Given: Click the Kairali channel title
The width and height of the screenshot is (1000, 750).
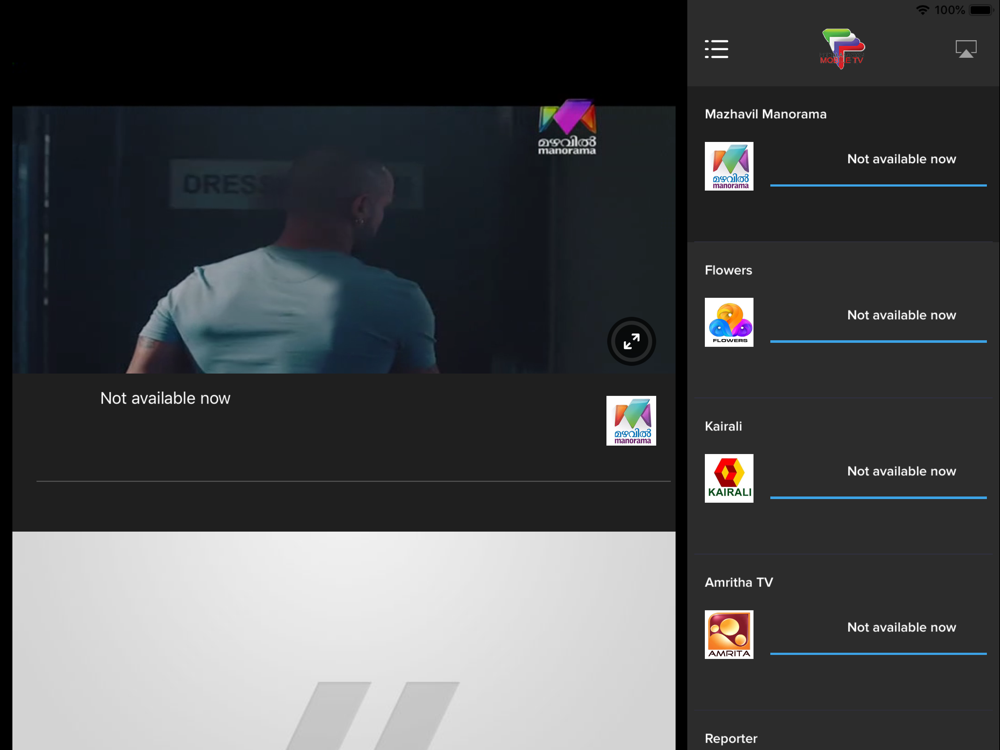Looking at the screenshot, I should 723,426.
